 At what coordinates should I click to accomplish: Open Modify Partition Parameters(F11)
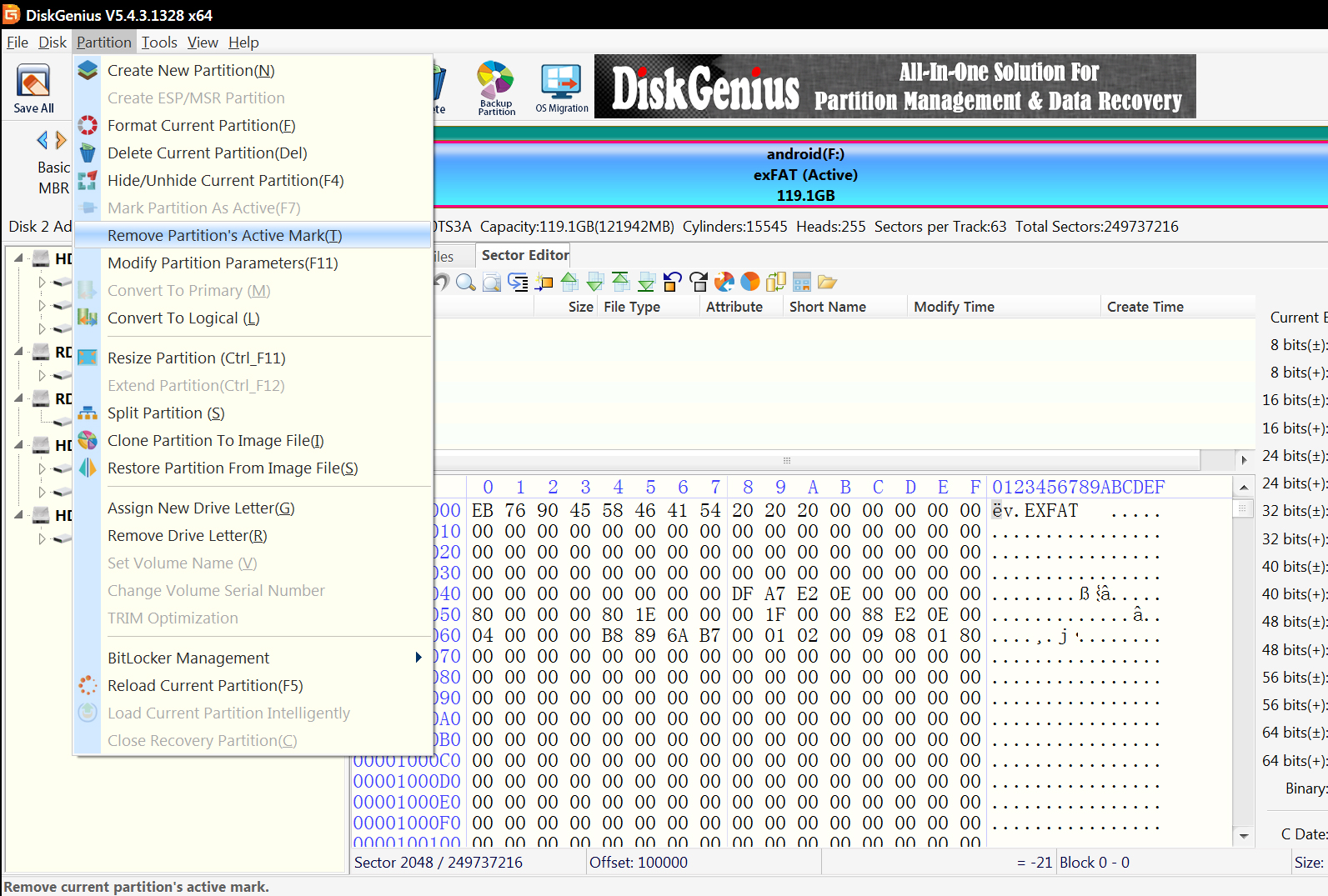point(253,263)
